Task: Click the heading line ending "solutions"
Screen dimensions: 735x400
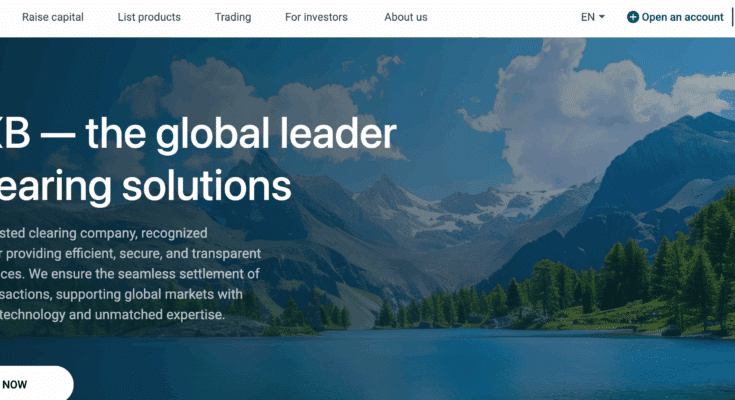Action: tap(145, 187)
